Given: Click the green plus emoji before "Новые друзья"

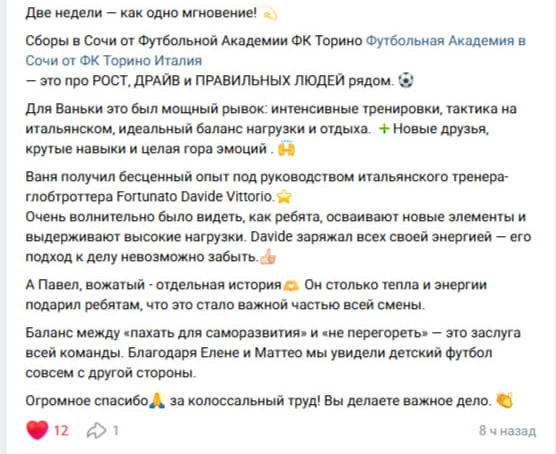Looking at the screenshot, I should coord(384,128).
